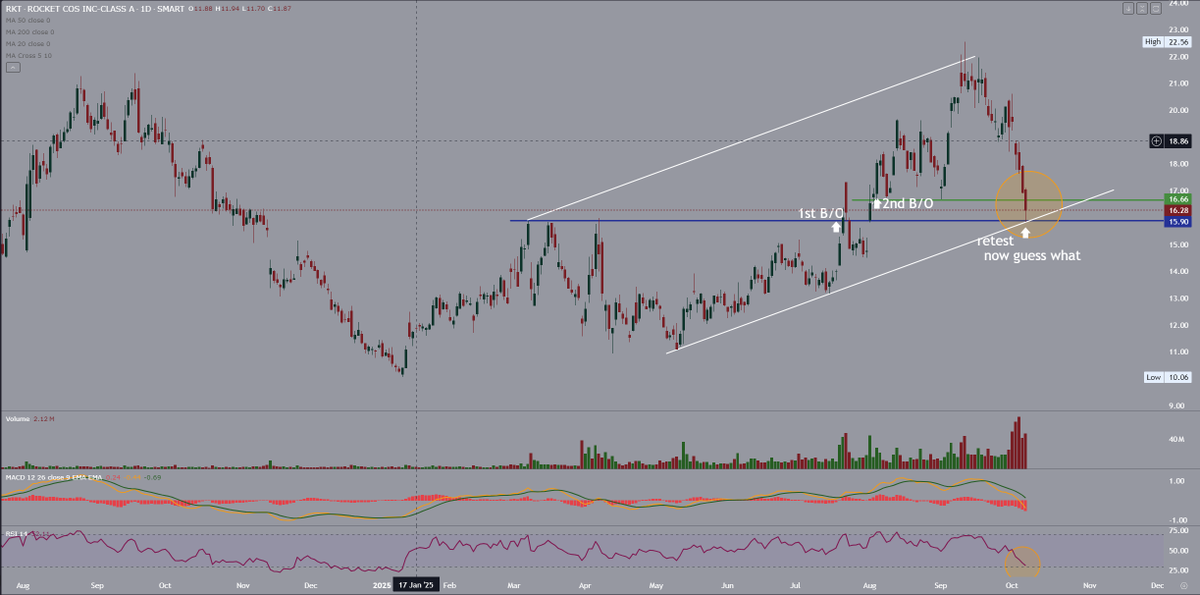Click the green 16.66 price axis label

pyautogui.click(x=1180, y=200)
